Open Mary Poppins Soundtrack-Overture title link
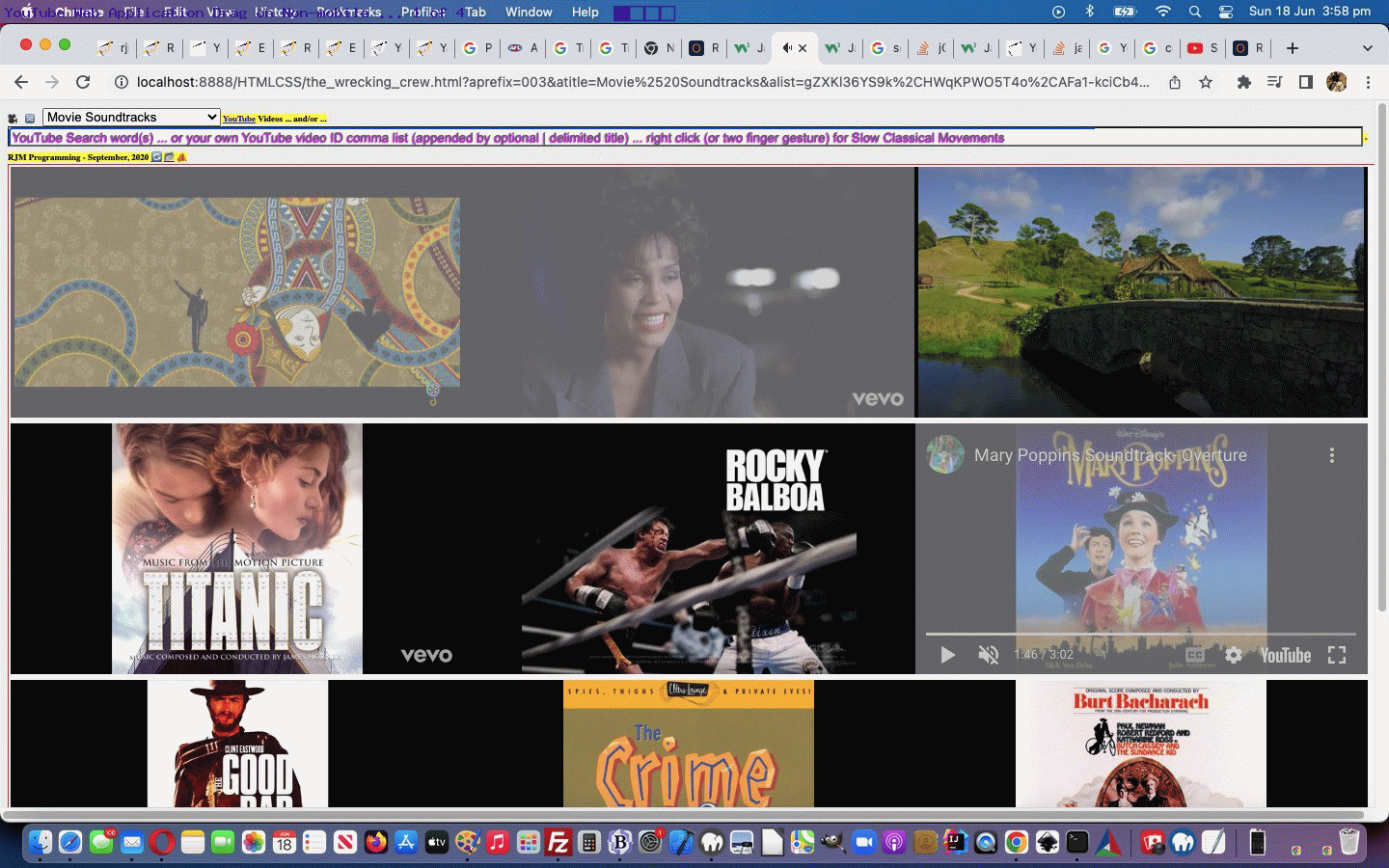This screenshot has width=1389, height=868. [x=1110, y=455]
